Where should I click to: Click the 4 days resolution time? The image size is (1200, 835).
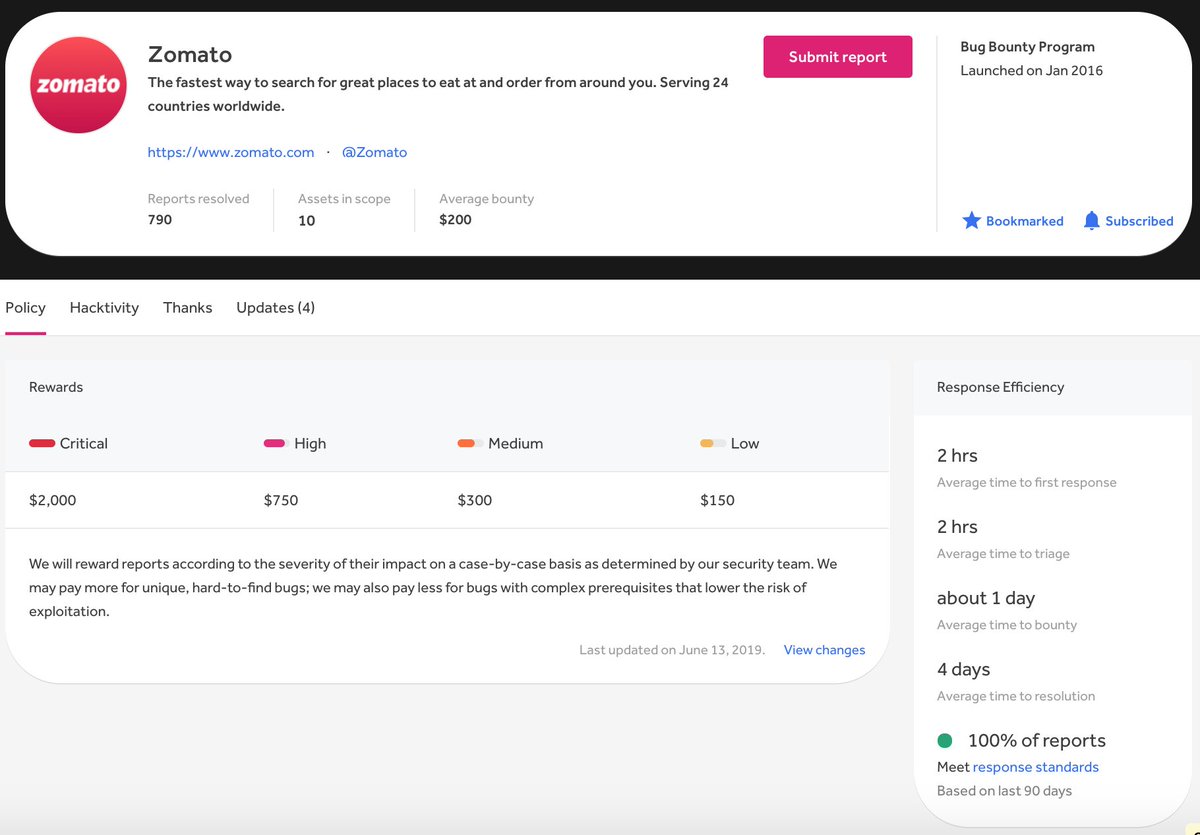(x=963, y=669)
